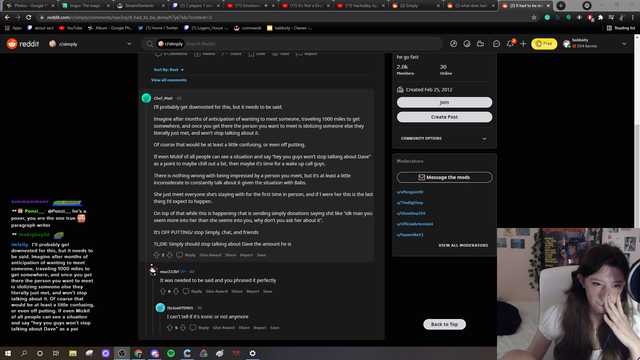Downvote Chef_Matt's comment
Screen dimensions: 640x360
click(x=169, y=255)
